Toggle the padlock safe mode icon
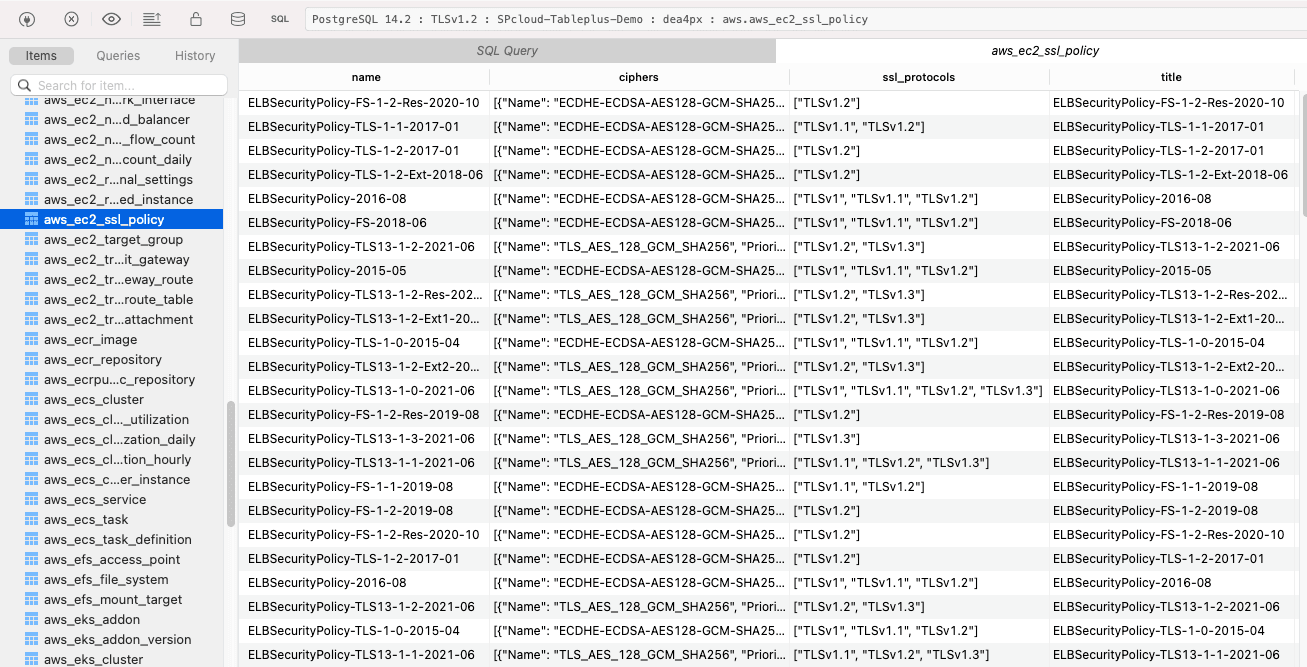The width and height of the screenshot is (1307, 667). click(196, 19)
